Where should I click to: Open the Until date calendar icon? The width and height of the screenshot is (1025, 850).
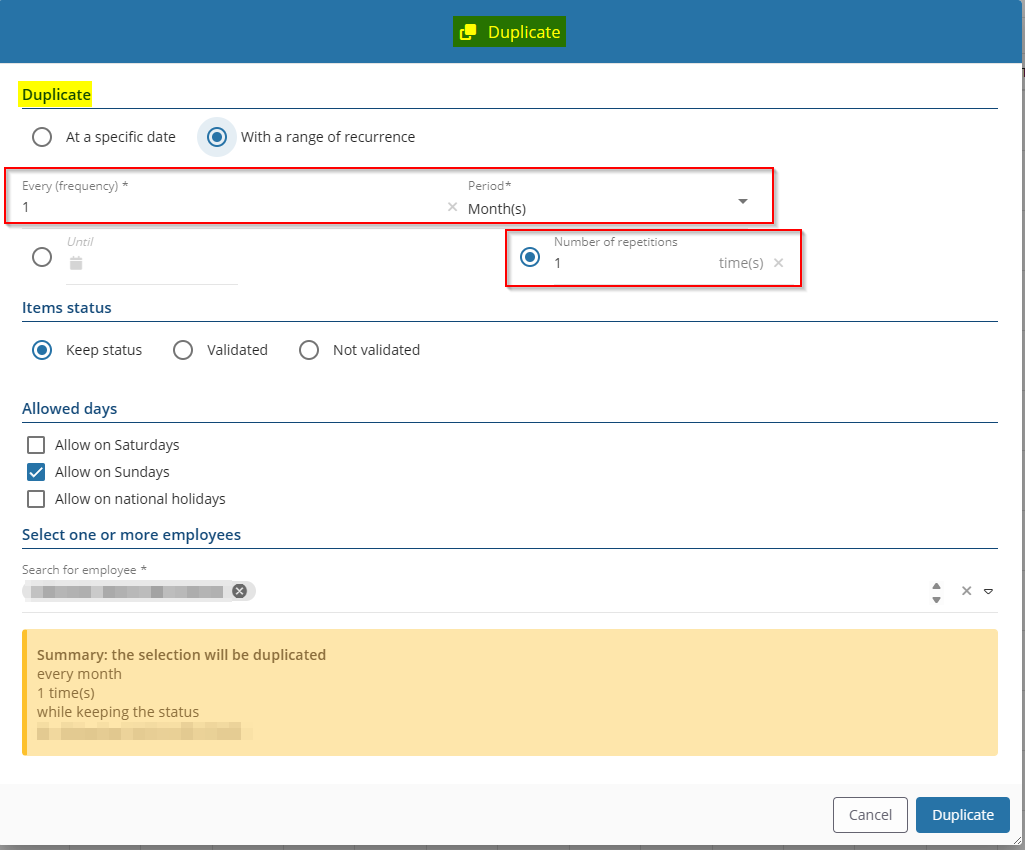pos(76,264)
